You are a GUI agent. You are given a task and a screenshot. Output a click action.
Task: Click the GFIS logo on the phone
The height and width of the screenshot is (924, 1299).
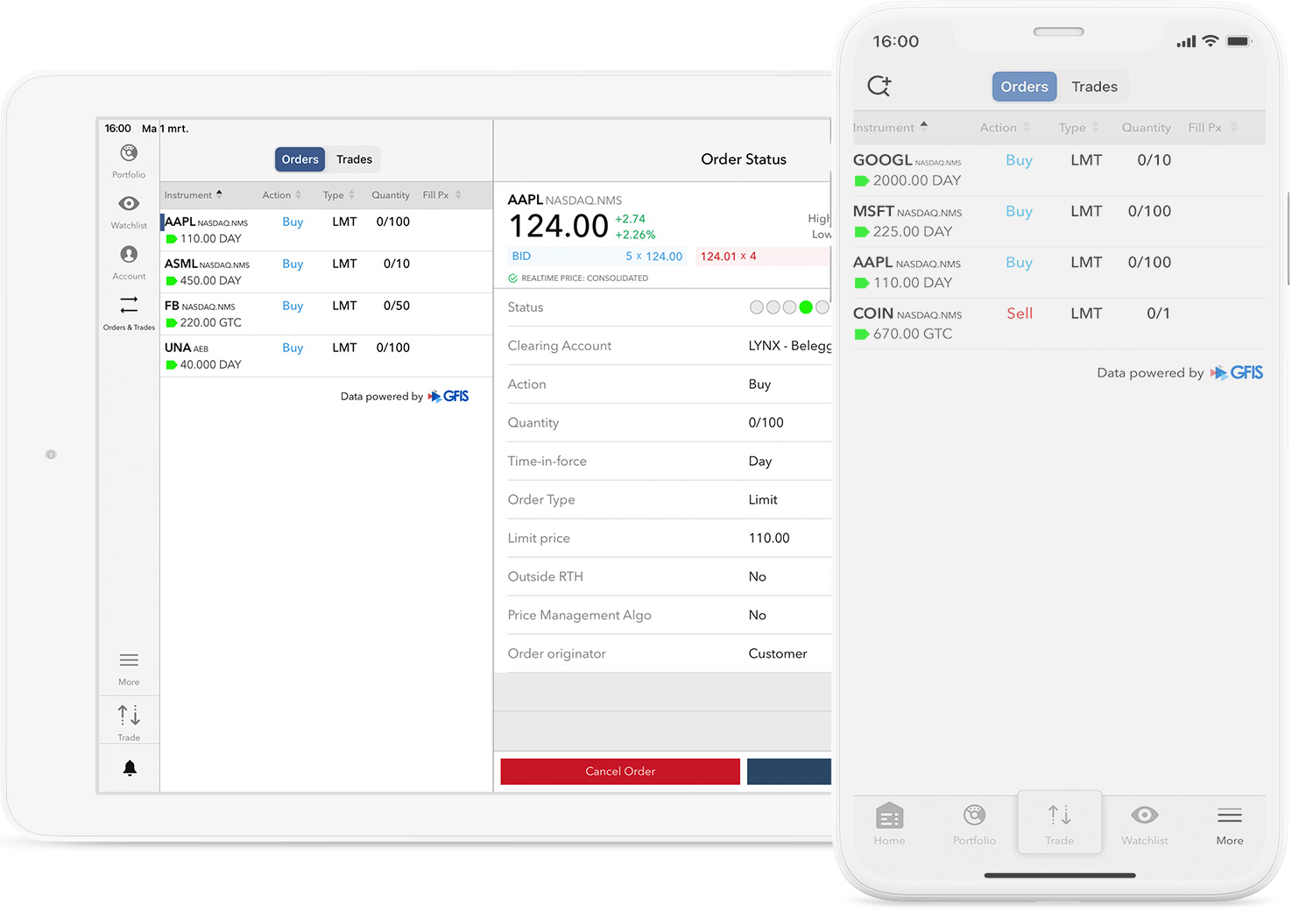pos(1237,372)
